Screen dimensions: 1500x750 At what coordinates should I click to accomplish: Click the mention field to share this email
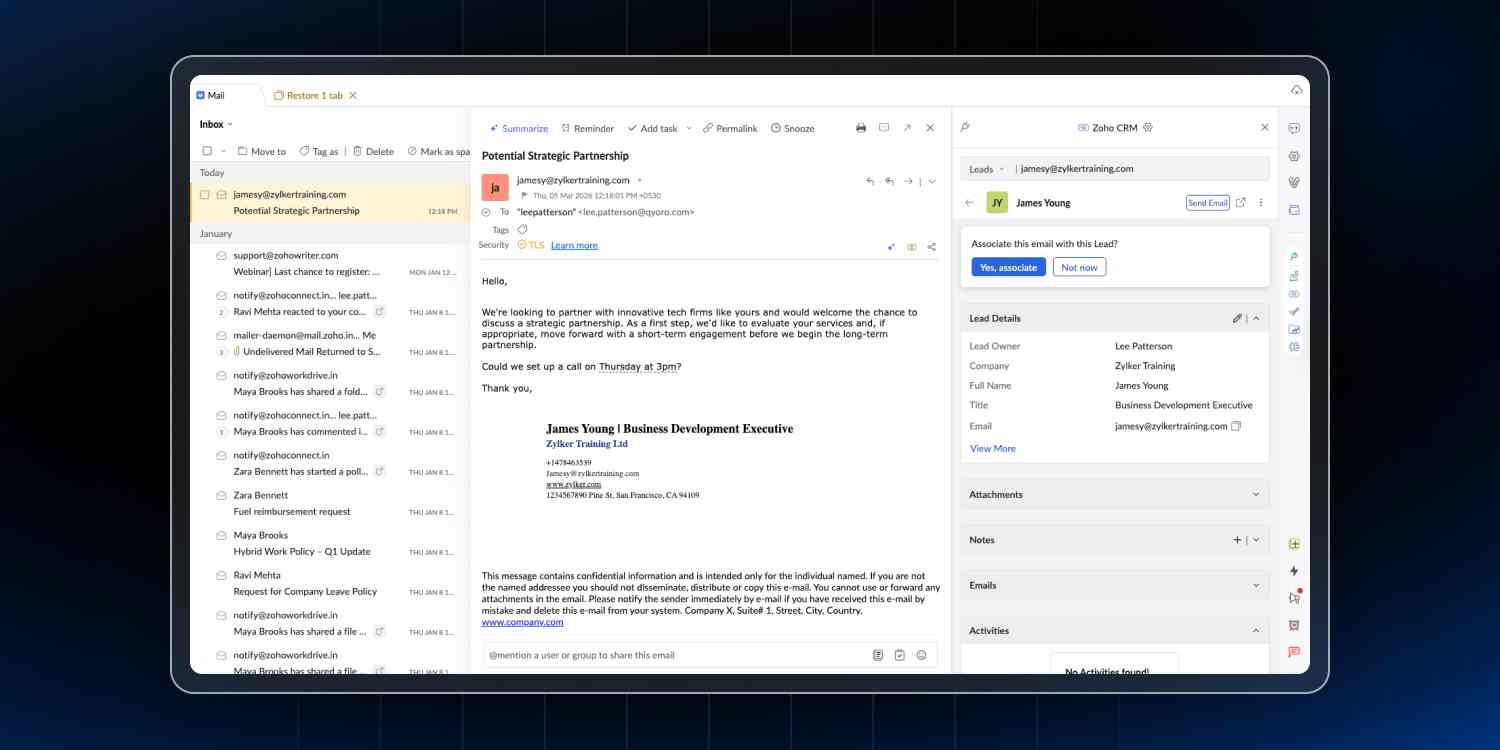600,655
